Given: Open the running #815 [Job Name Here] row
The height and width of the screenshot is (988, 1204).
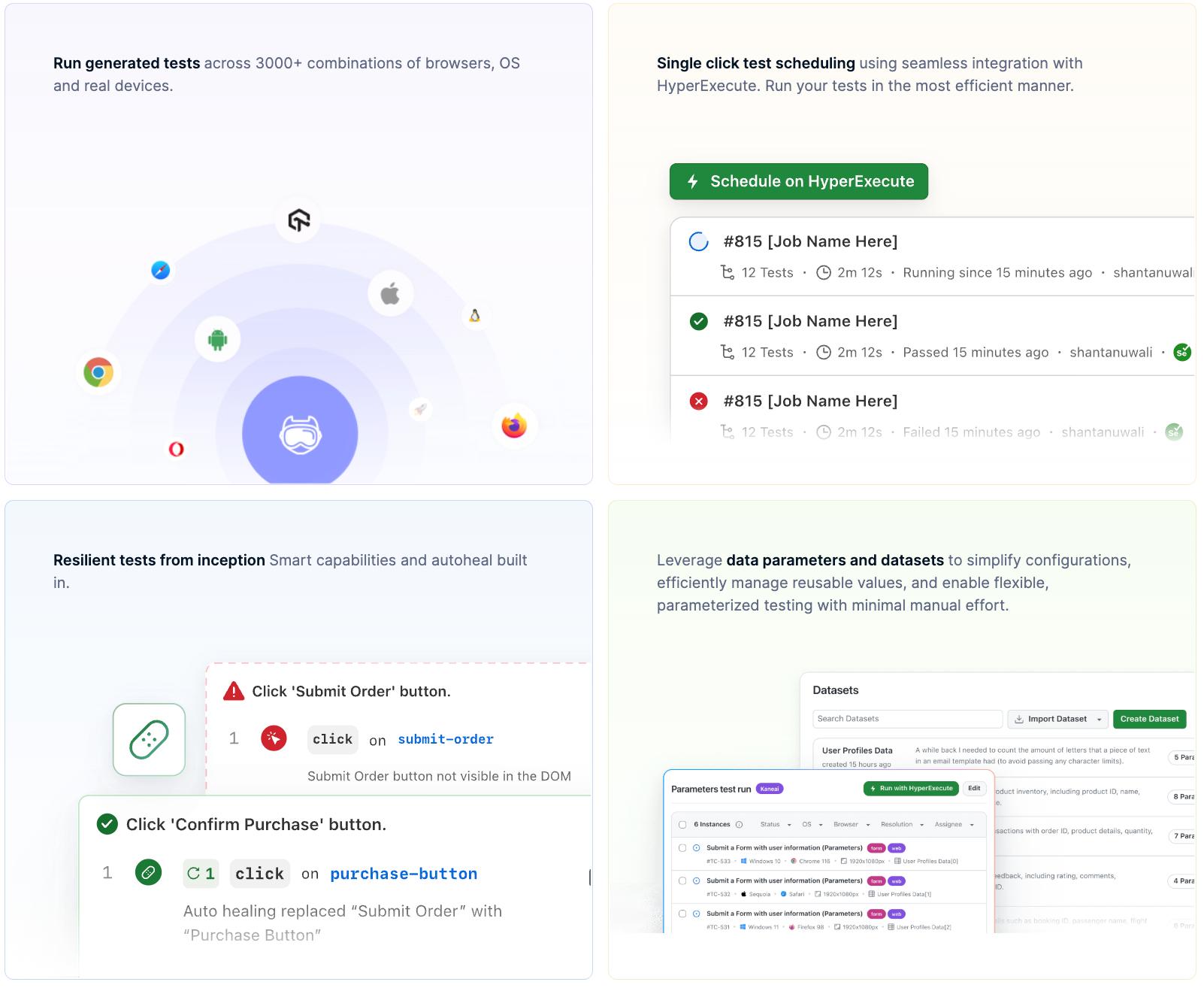Looking at the screenshot, I should click(x=932, y=256).
